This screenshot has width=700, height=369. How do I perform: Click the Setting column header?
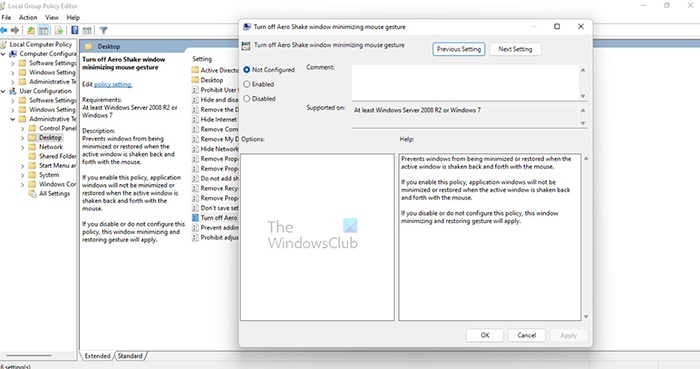coord(202,59)
